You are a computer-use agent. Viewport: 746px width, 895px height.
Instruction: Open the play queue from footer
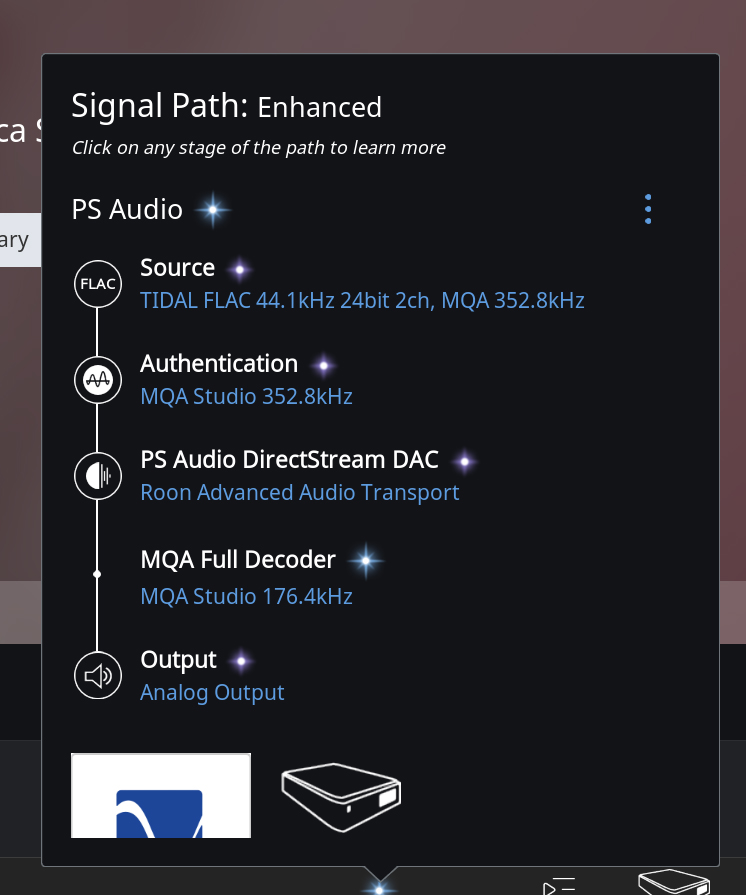[560, 885]
